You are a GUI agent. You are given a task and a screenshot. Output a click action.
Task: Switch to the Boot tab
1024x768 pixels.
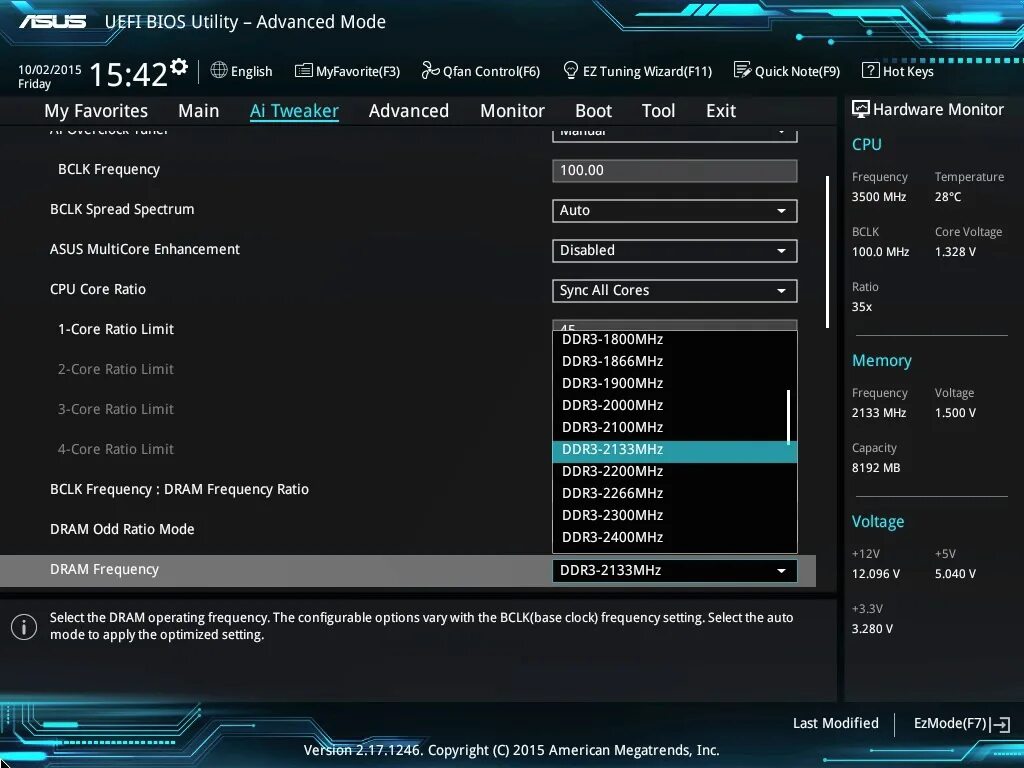click(593, 110)
